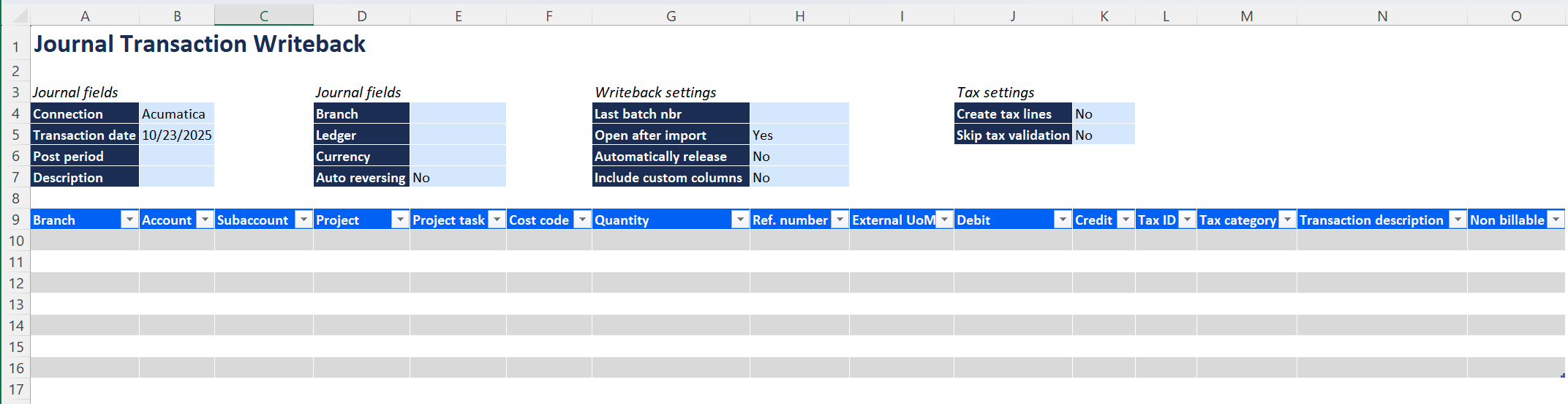This screenshot has height=404, width=1568.
Task: Open the Branch column filter dropdown
Action: tap(129, 220)
